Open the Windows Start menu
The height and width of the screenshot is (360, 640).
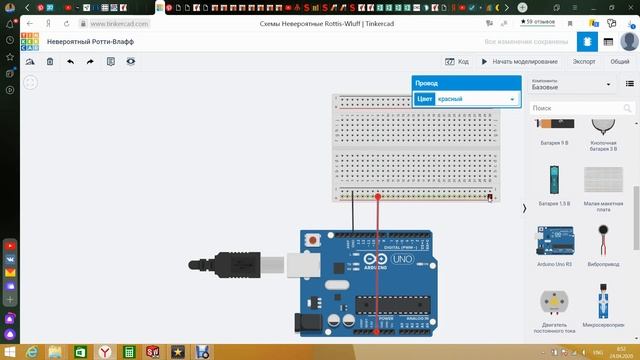pos(10,352)
